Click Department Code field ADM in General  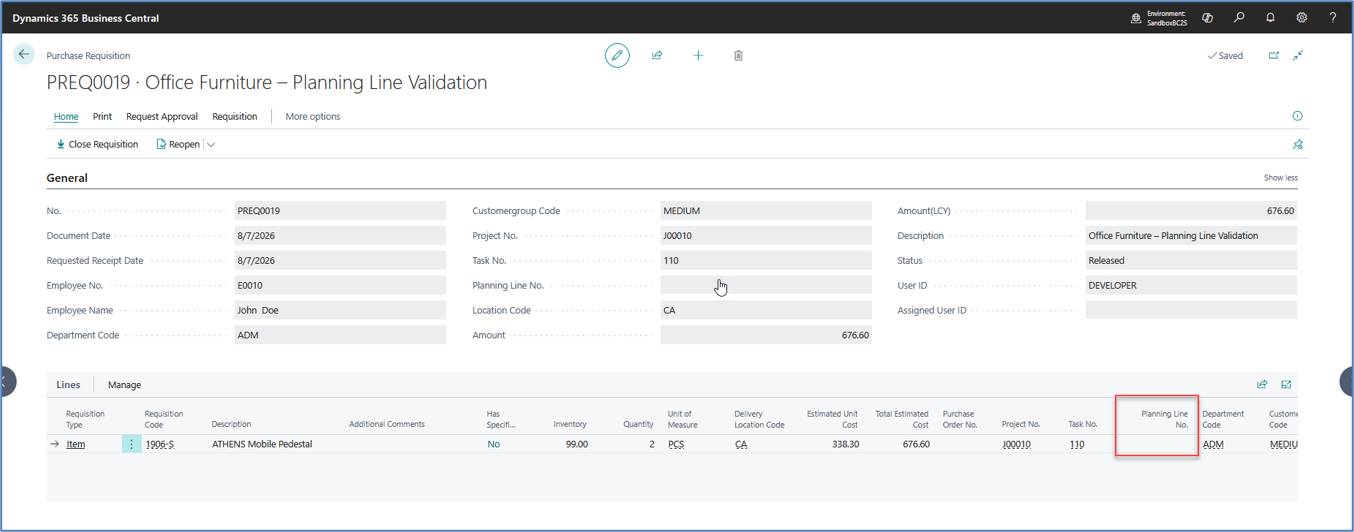coord(340,335)
